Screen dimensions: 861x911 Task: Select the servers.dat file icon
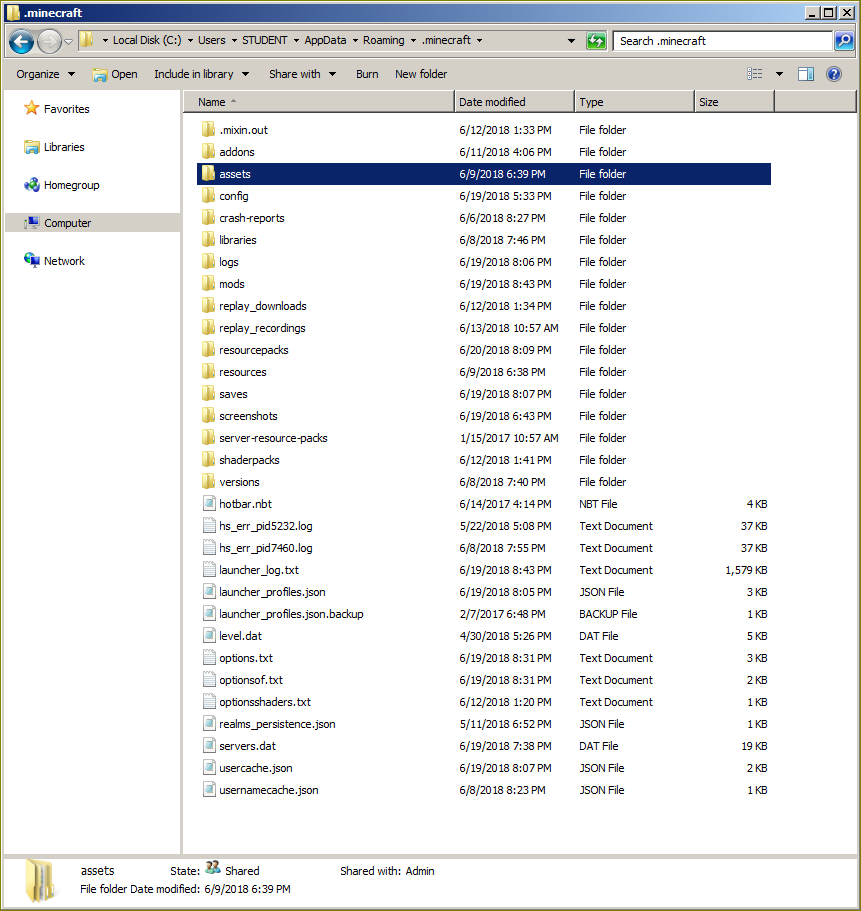tap(209, 745)
